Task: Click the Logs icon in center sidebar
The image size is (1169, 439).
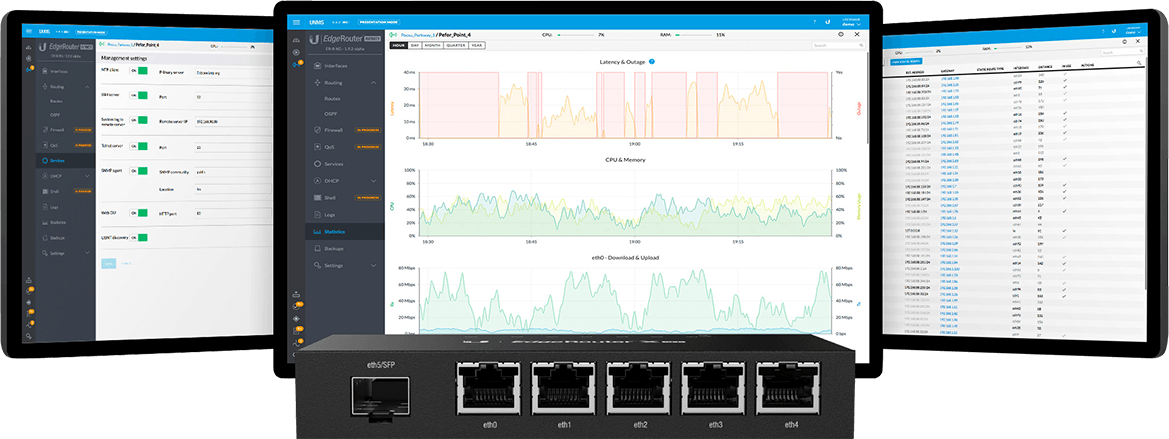Action: coord(318,215)
